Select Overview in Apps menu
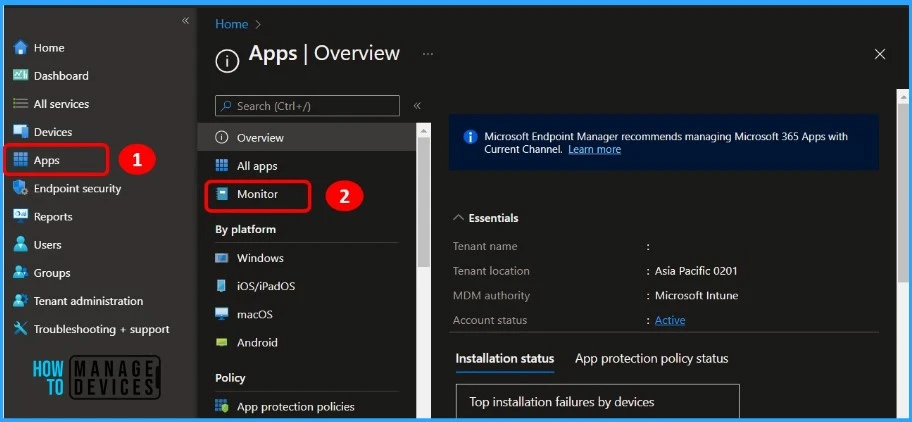The width and height of the screenshot is (912, 422). 260,138
